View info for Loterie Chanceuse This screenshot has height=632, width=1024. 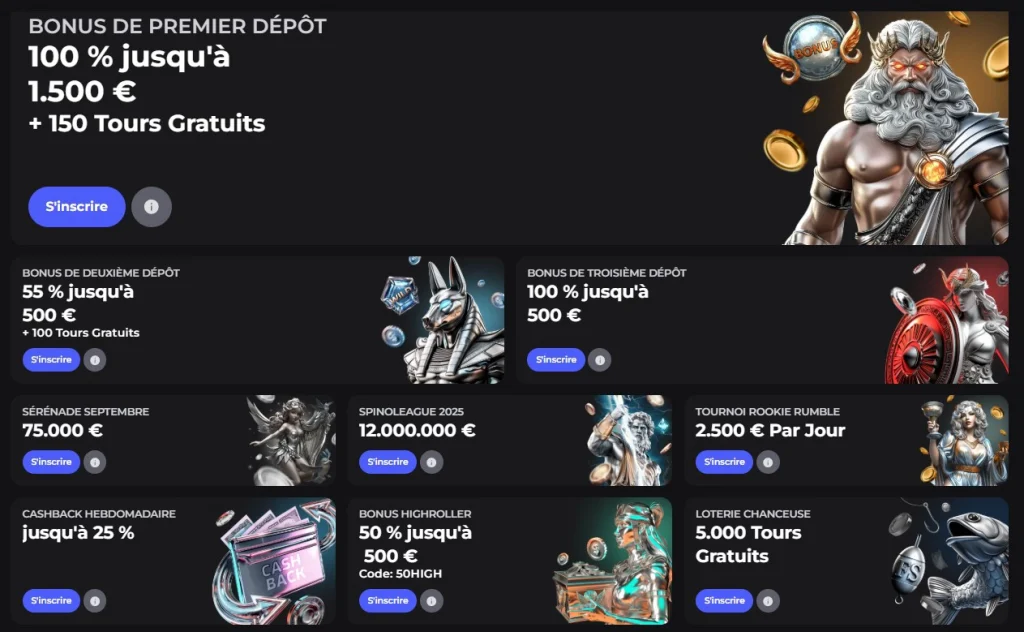pyautogui.click(x=768, y=601)
